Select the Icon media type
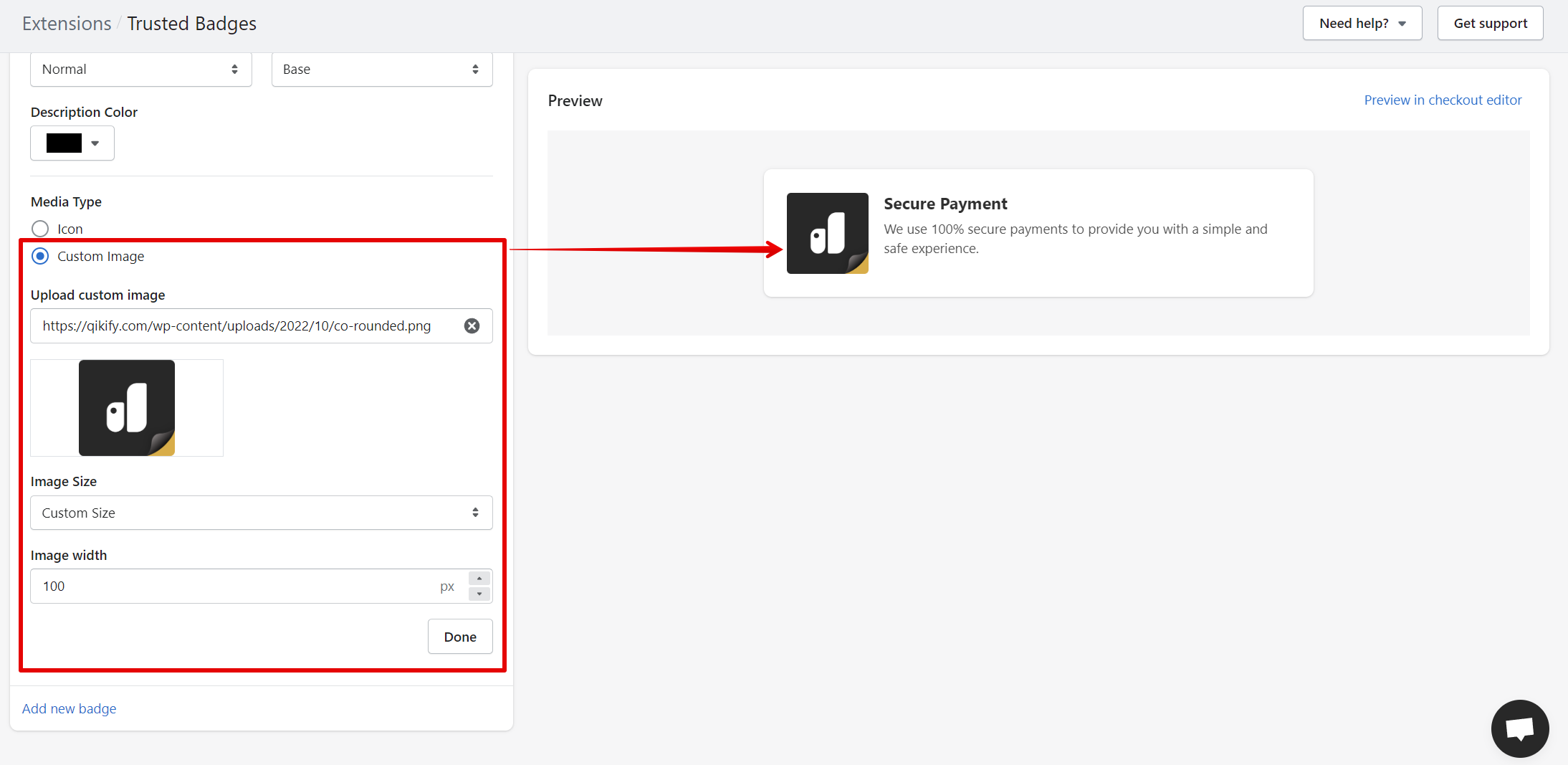 pos(40,229)
